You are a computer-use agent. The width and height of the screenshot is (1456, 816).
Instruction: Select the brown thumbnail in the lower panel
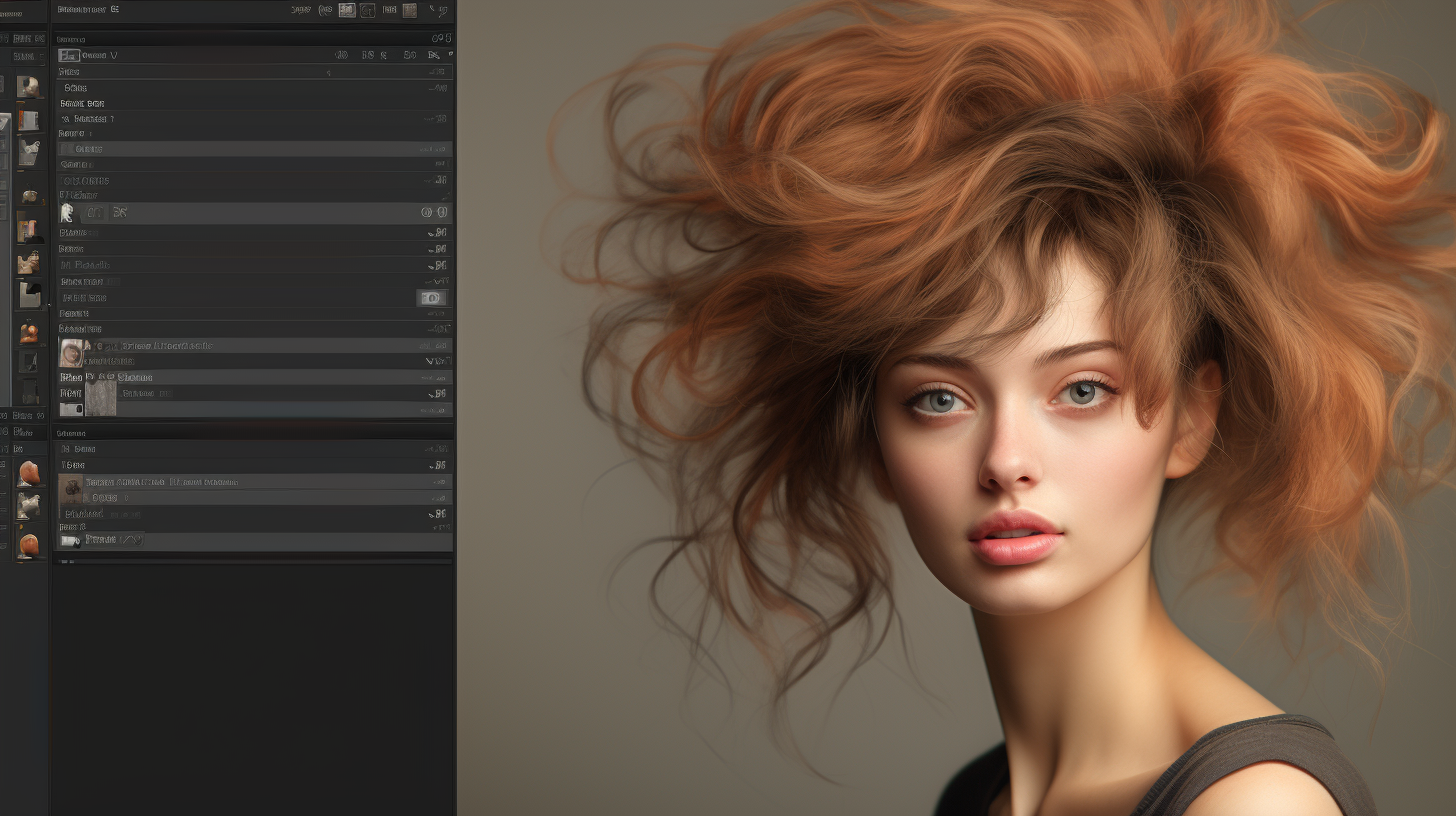(x=70, y=490)
